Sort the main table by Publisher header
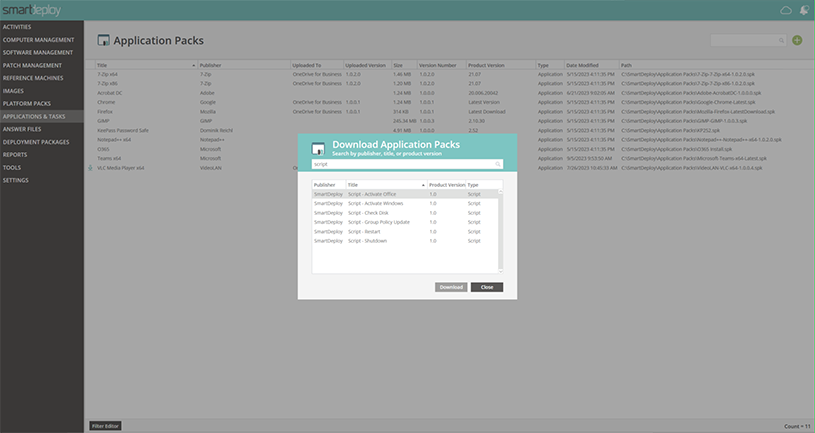This screenshot has height=433, width=815. point(244,65)
